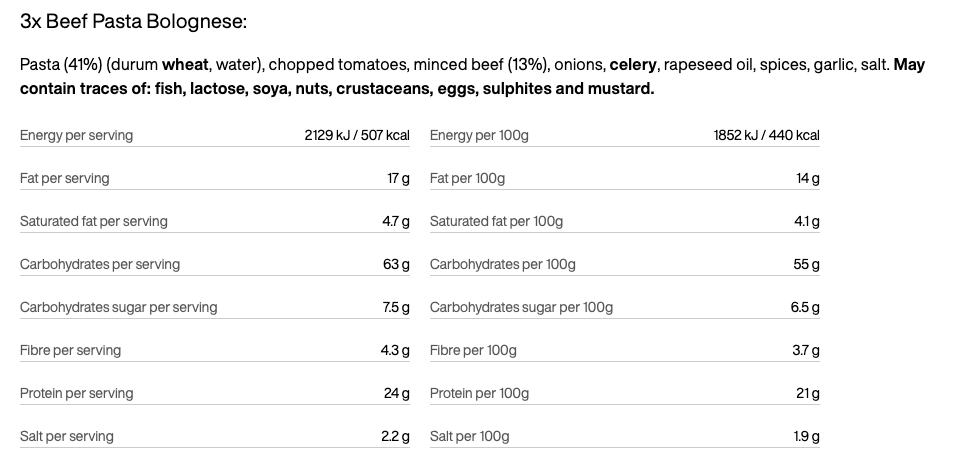Click the "Fibre per serving" label

tap(70, 350)
